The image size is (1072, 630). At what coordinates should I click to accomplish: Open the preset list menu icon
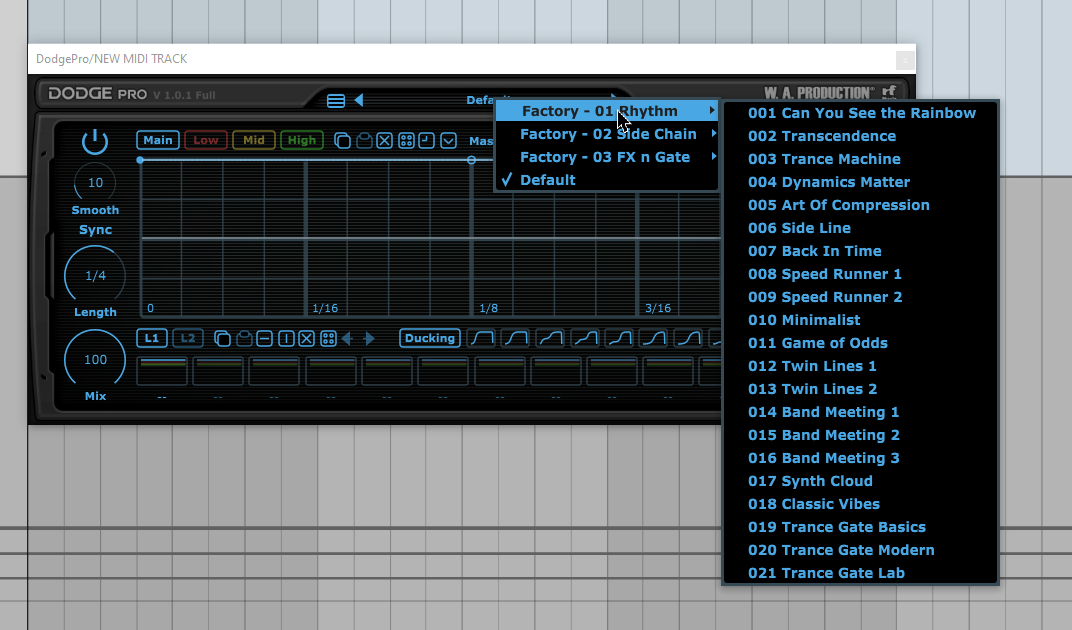(x=336, y=100)
